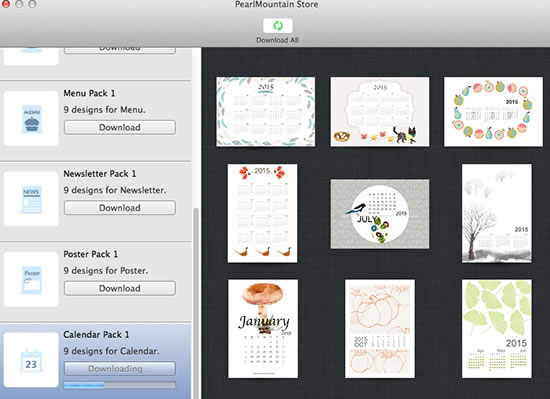Open the January mushroom calendar thumbnail
This screenshot has height=399, width=550.
coord(263,329)
